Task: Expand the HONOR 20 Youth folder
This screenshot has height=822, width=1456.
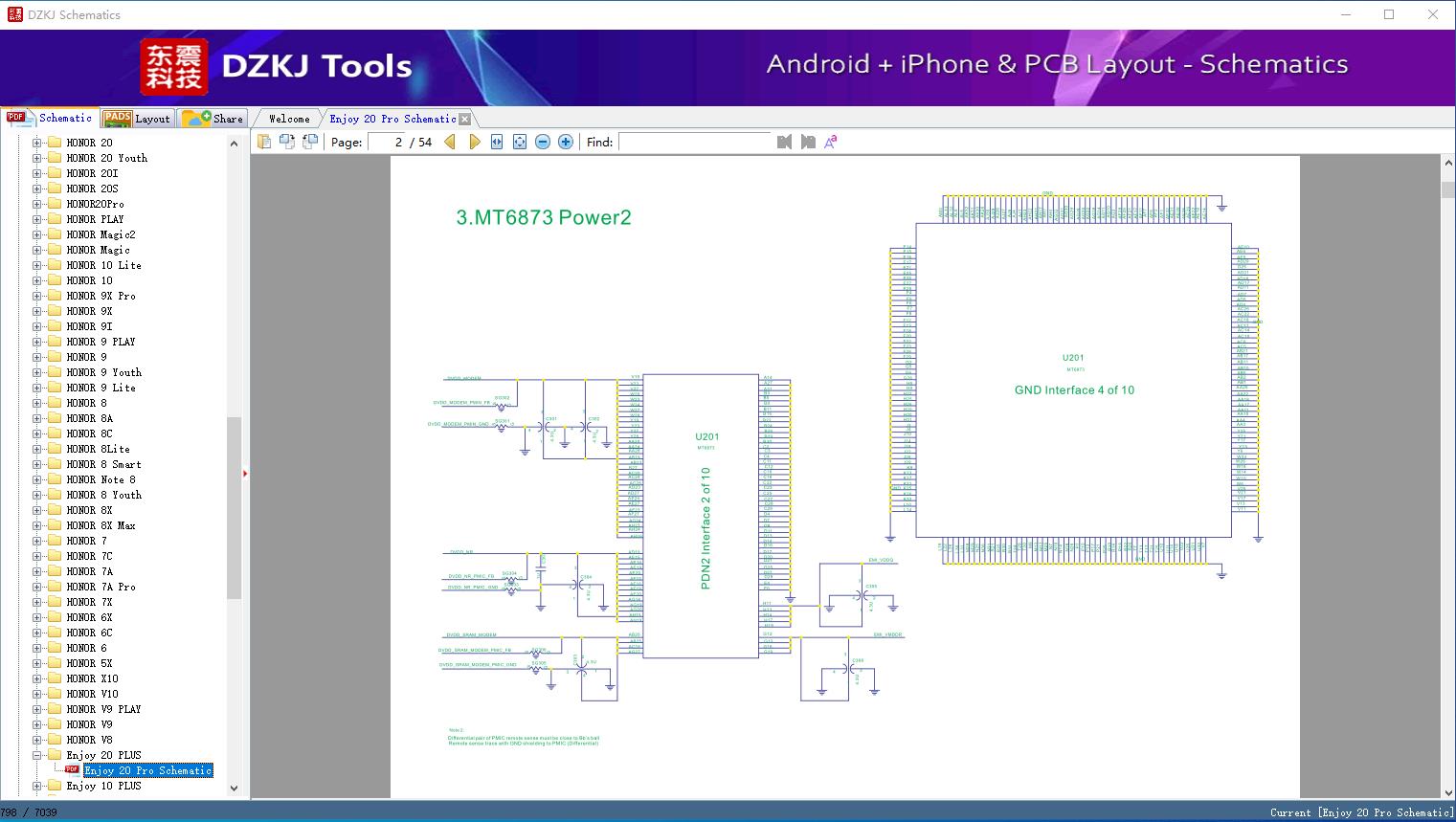Action: coord(37,158)
